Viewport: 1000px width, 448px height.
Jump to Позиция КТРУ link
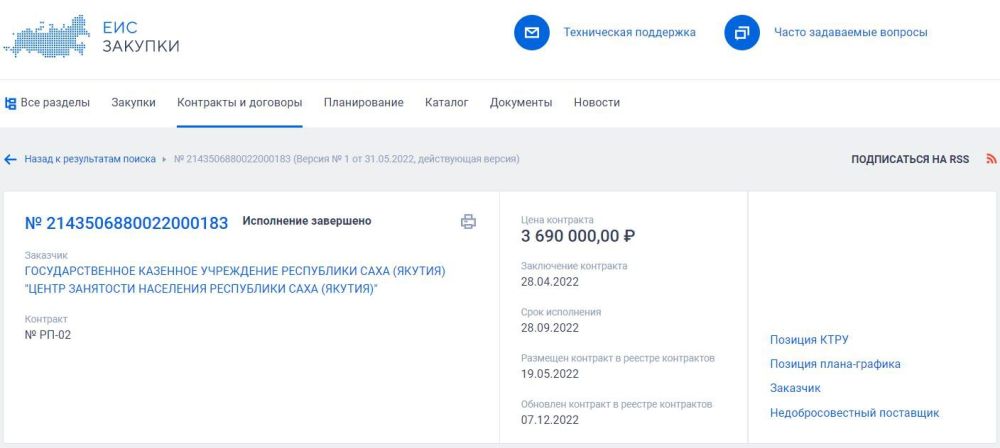809,340
